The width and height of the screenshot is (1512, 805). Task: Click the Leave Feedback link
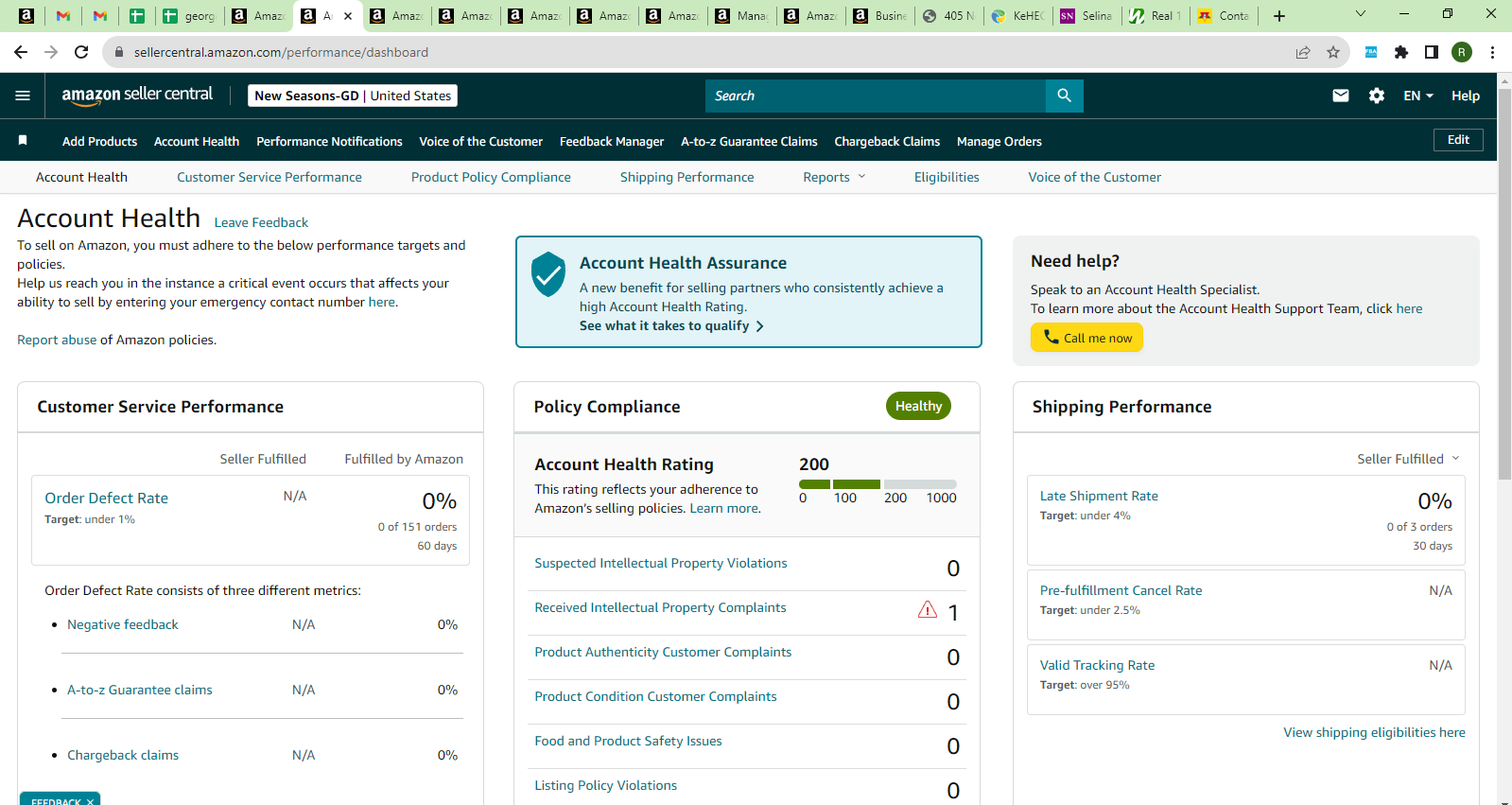click(x=261, y=222)
